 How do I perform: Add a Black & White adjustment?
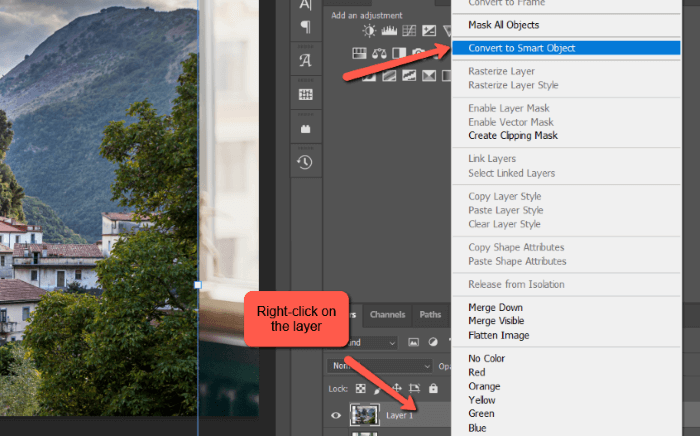(x=398, y=53)
